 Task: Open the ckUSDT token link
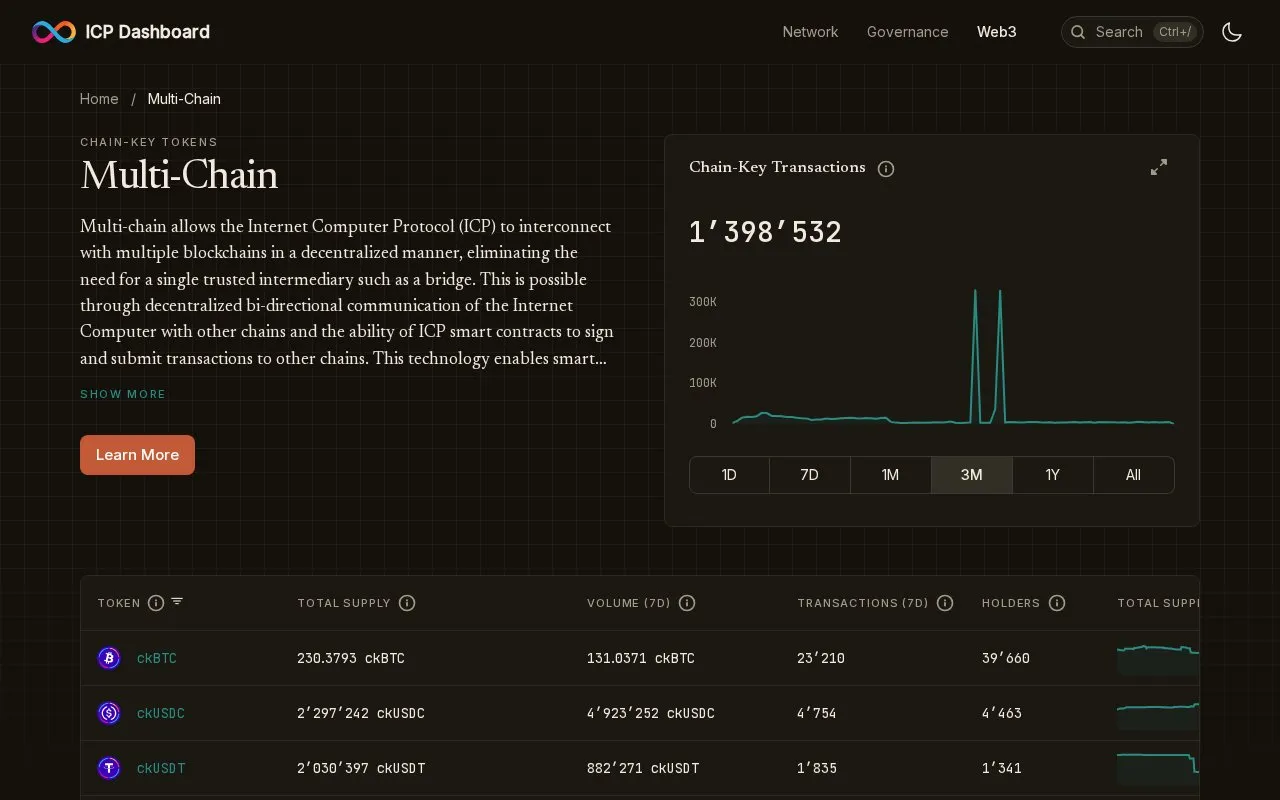pyautogui.click(x=161, y=768)
